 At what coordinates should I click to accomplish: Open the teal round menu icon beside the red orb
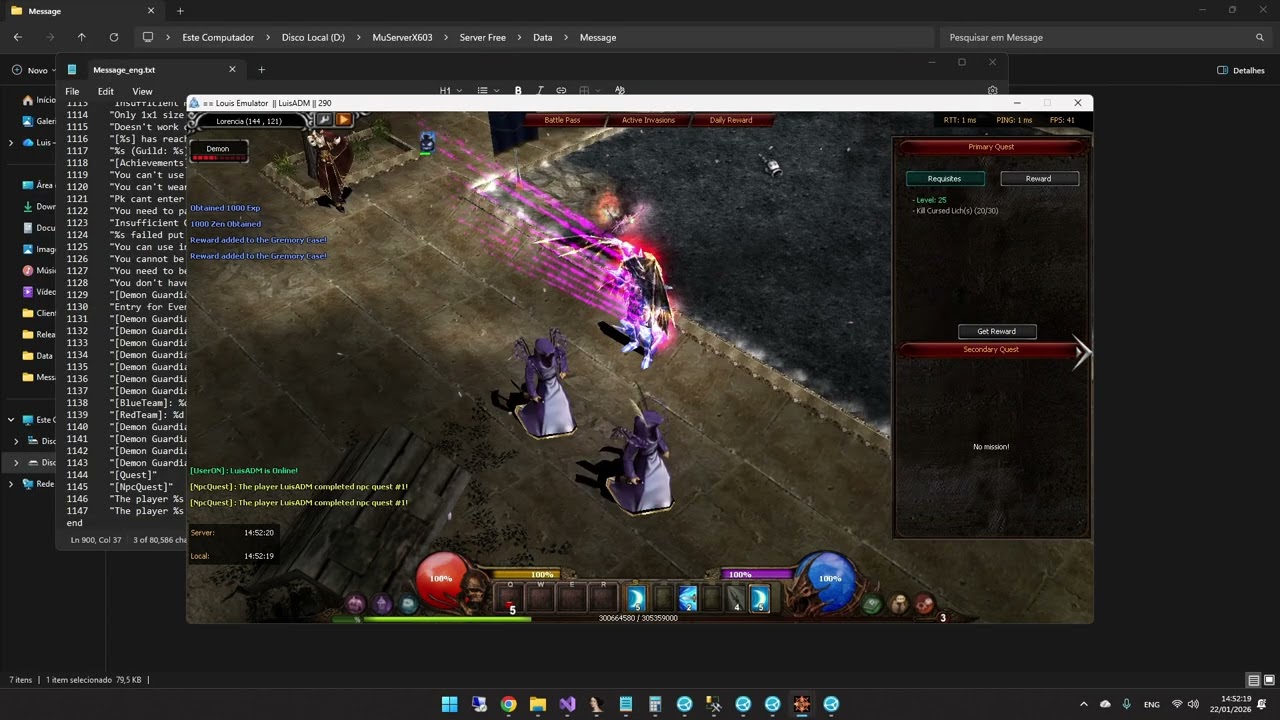click(408, 603)
